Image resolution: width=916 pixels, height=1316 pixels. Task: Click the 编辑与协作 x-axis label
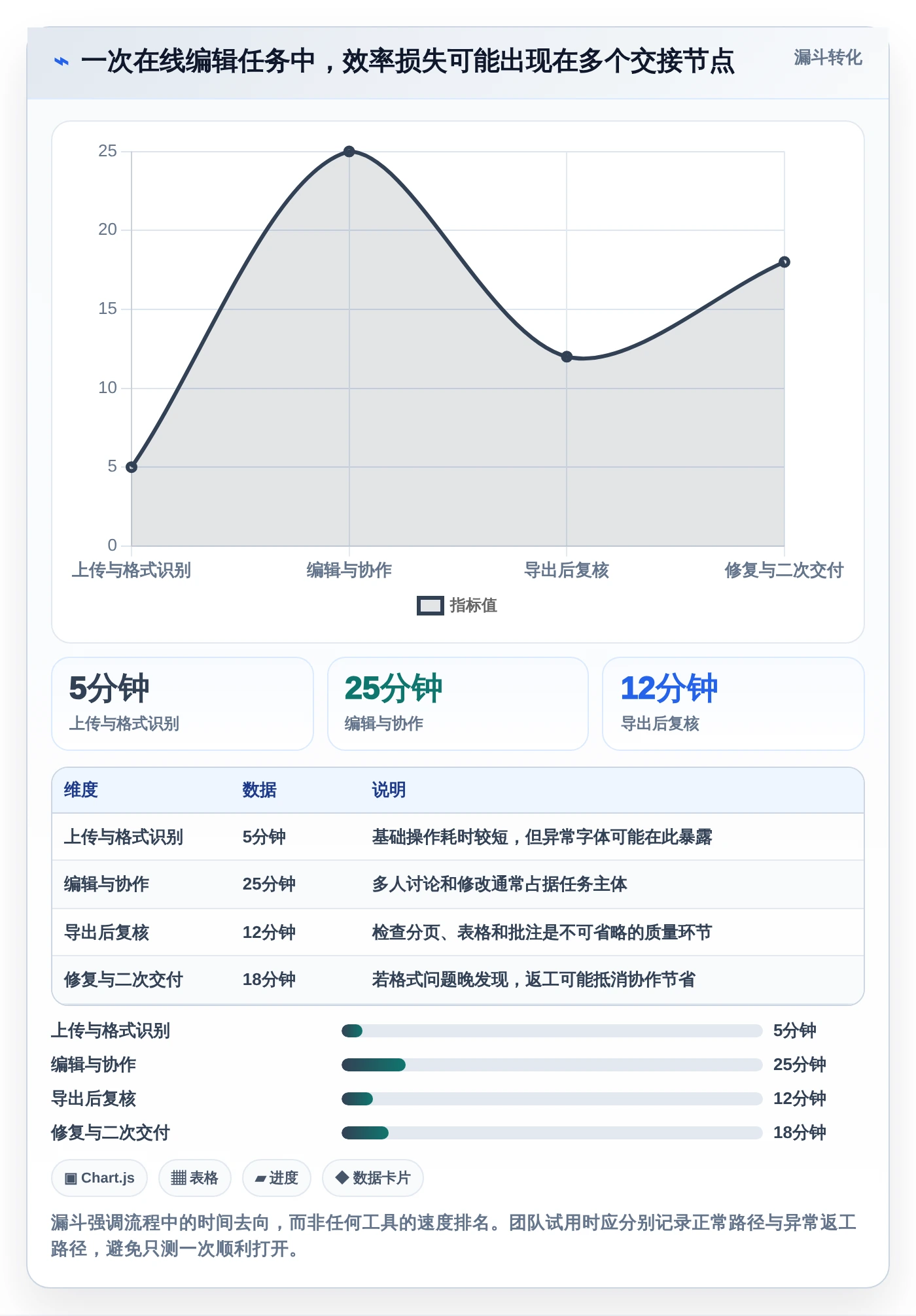349,570
